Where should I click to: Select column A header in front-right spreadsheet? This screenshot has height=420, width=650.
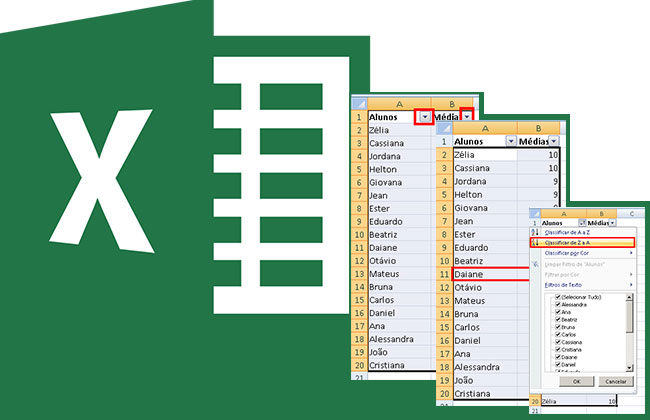pos(563,214)
